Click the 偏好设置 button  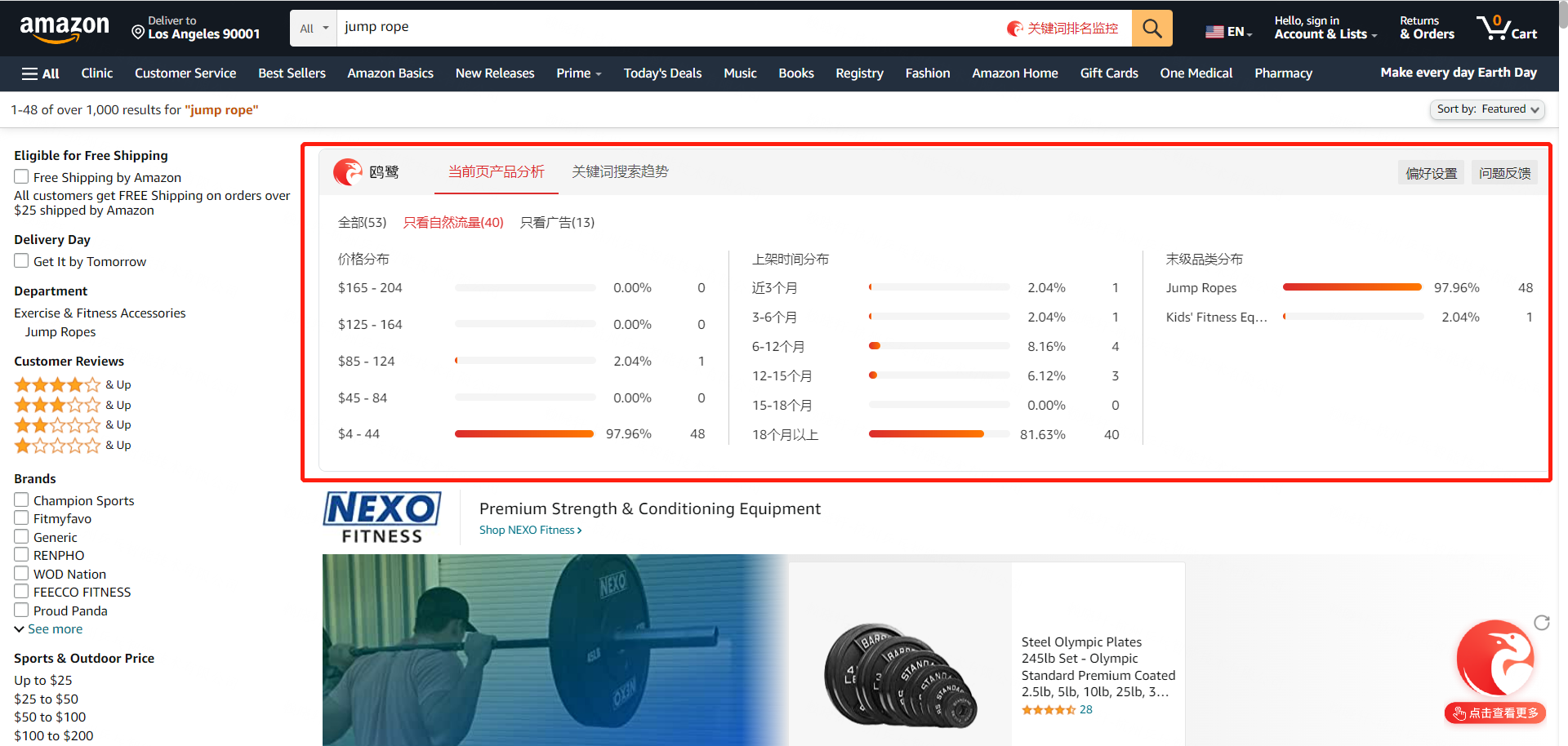(x=1431, y=173)
